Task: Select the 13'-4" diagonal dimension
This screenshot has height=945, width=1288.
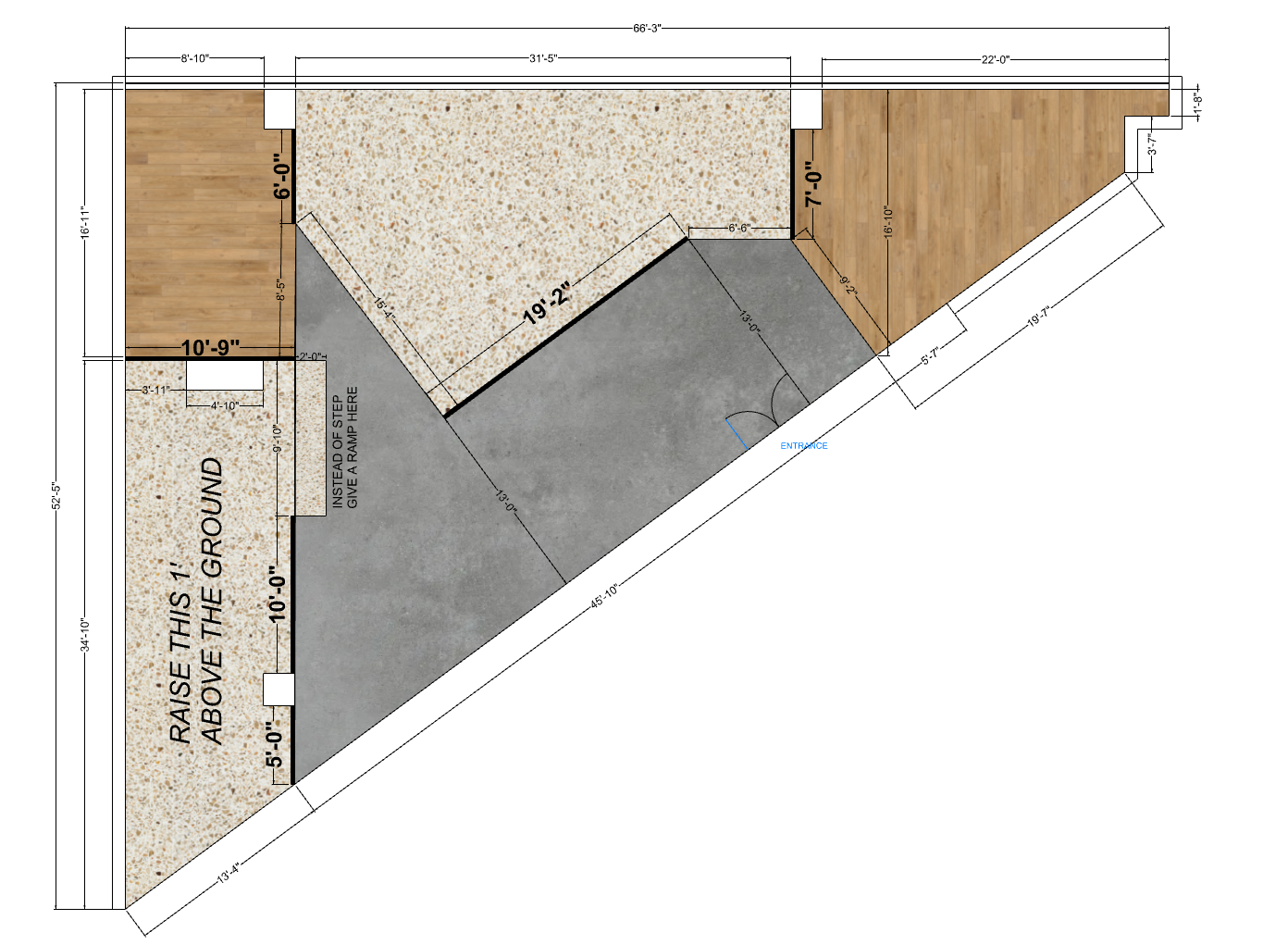Action: (x=229, y=873)
